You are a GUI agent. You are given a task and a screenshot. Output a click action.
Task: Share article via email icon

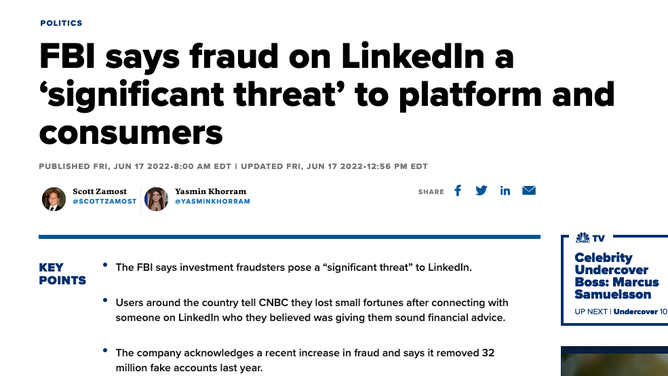coord(529,190)
